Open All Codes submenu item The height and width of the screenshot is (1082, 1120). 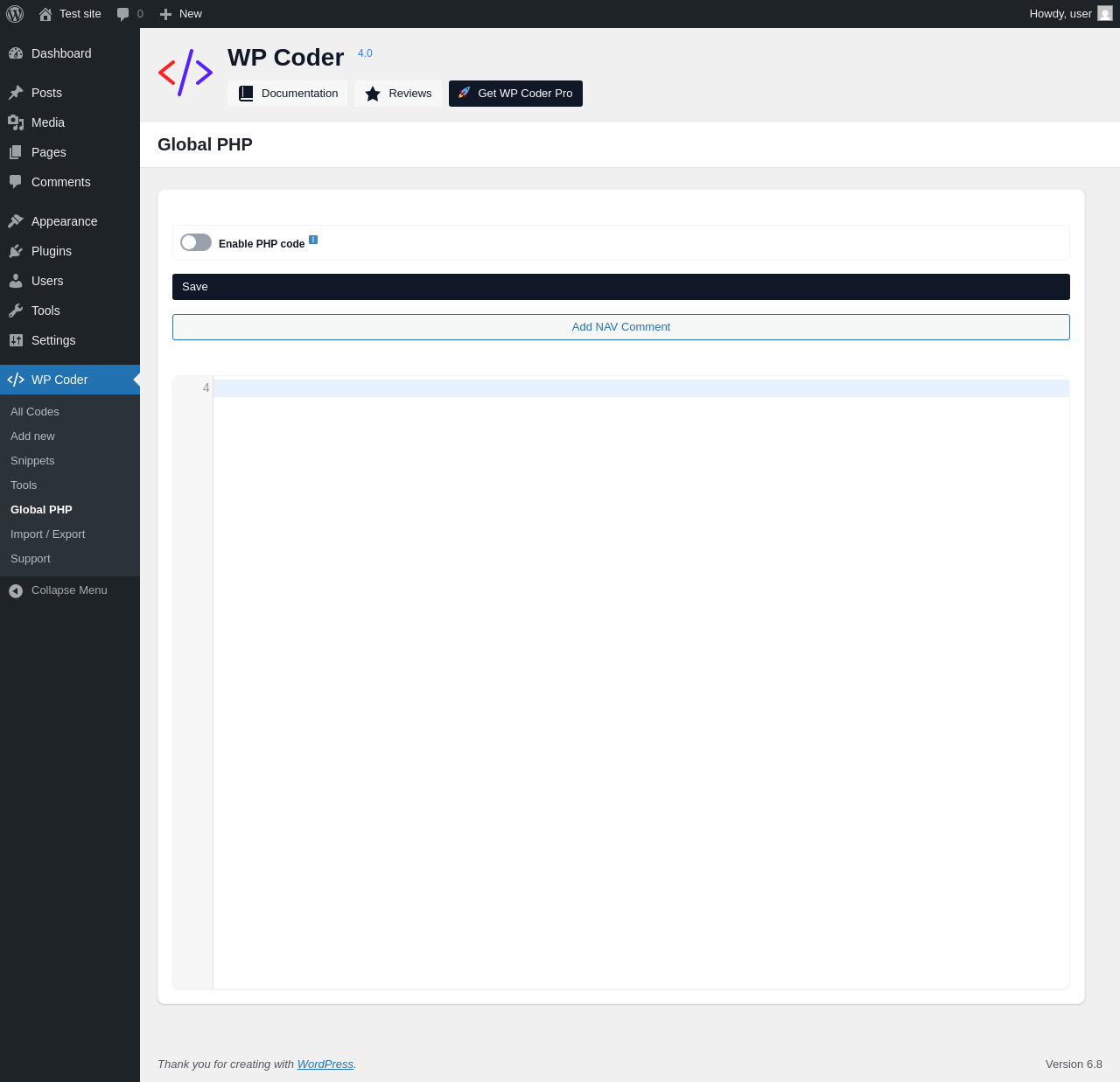35,412
